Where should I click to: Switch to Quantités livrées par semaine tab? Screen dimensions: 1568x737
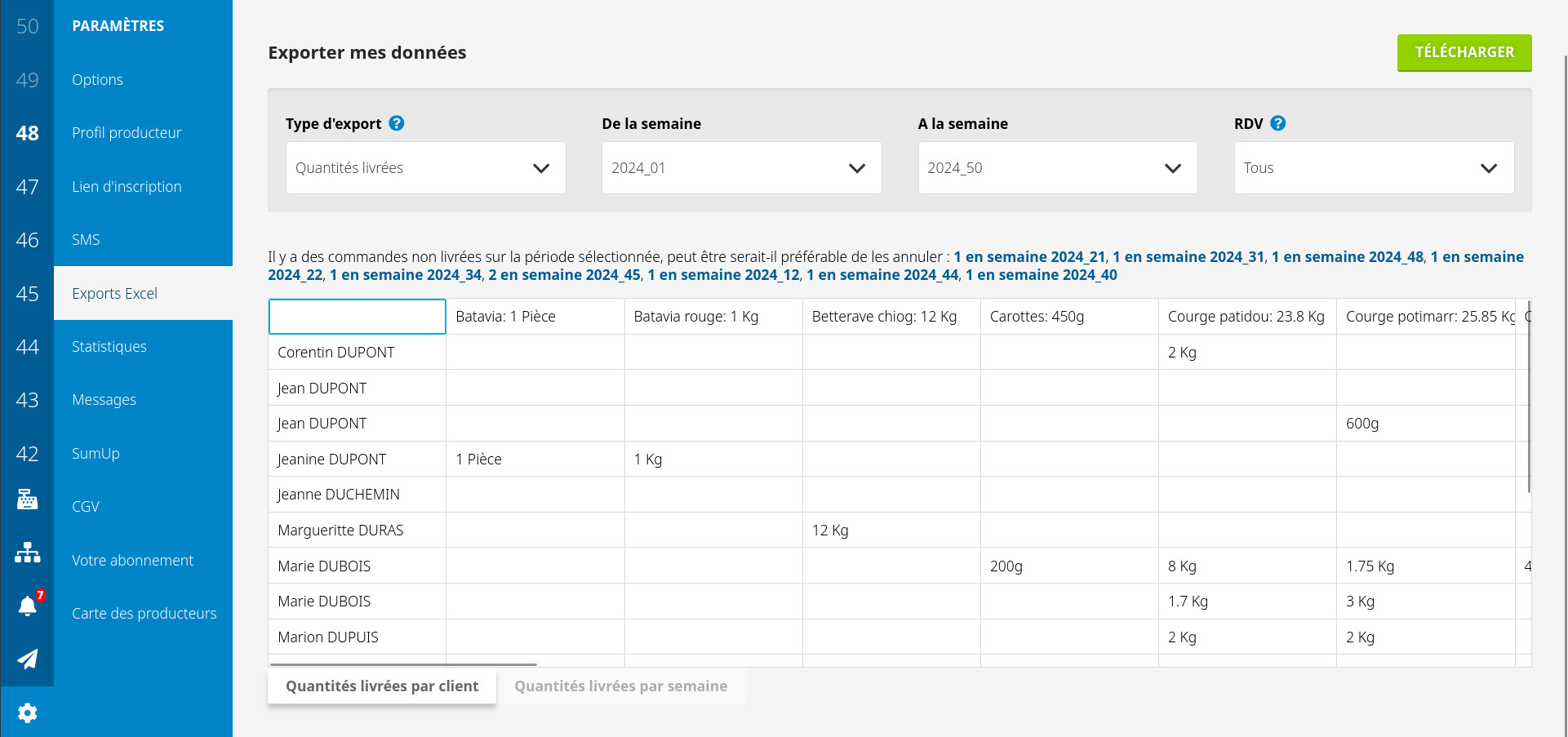pyautogui.click(x=620, y=686)
